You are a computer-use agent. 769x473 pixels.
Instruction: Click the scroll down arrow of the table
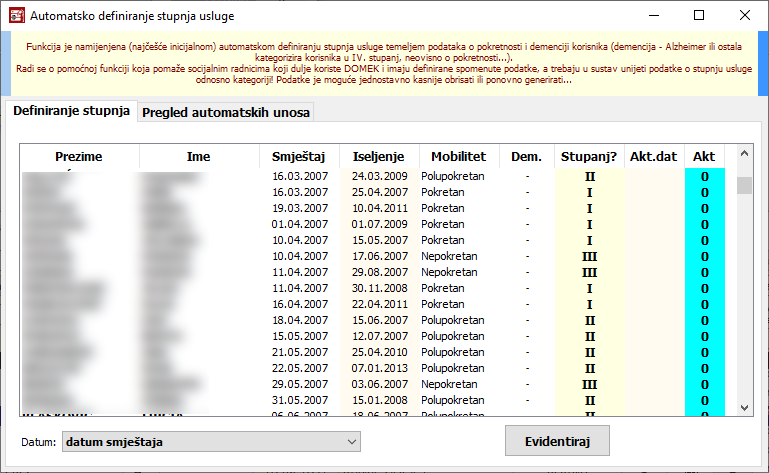[x=744, y=408]
